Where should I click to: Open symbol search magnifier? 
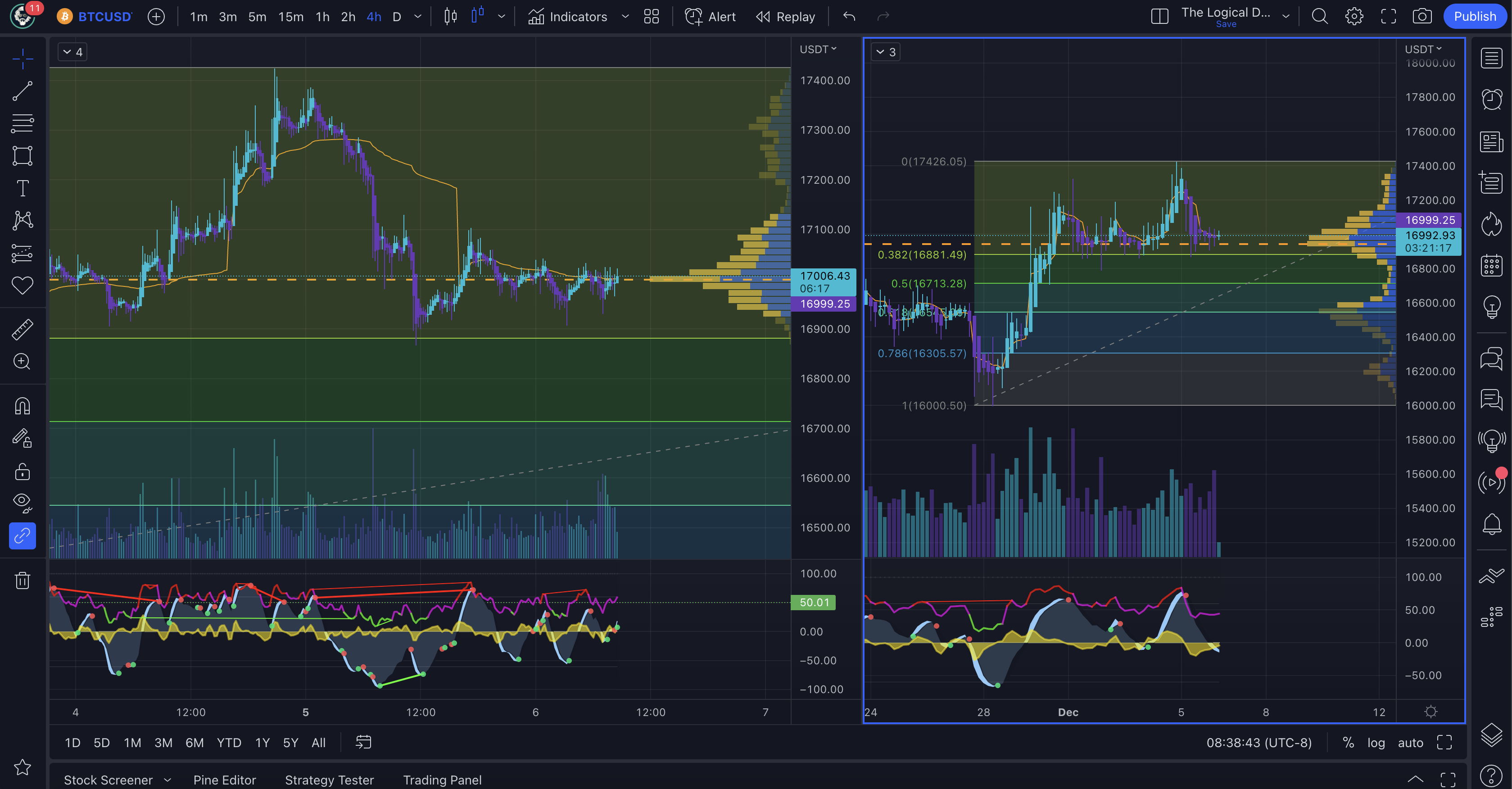pyautogui.click(x=1319, y=16)
